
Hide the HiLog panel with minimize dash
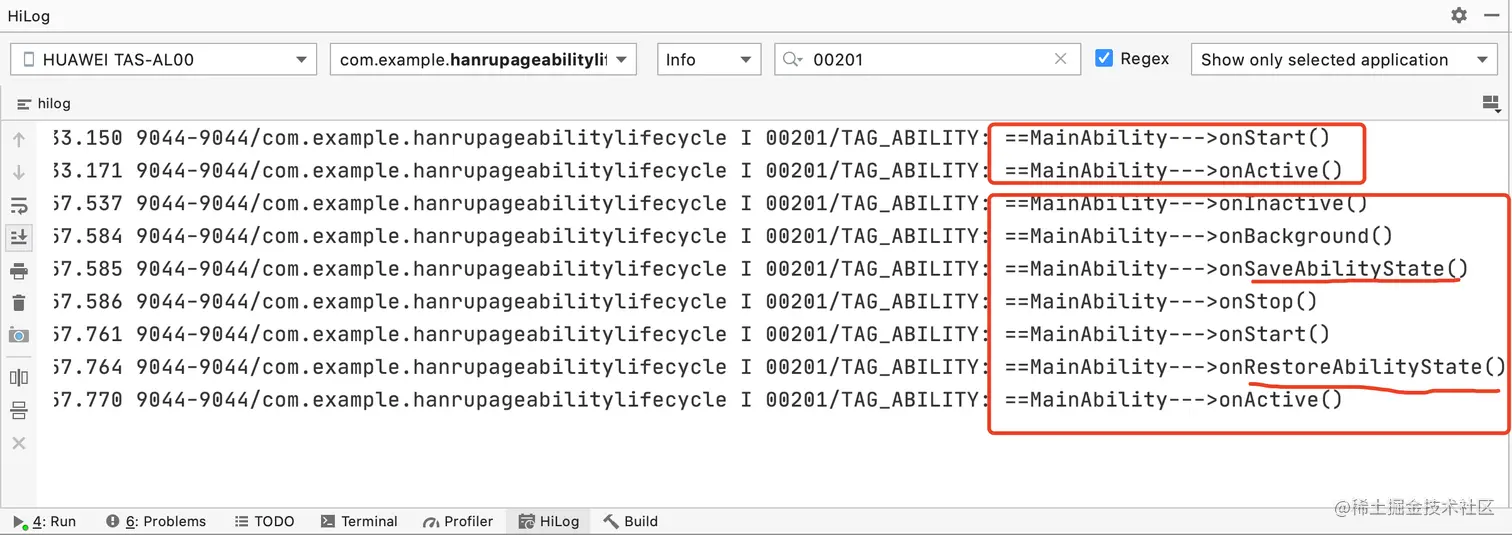click(1491, 16)
